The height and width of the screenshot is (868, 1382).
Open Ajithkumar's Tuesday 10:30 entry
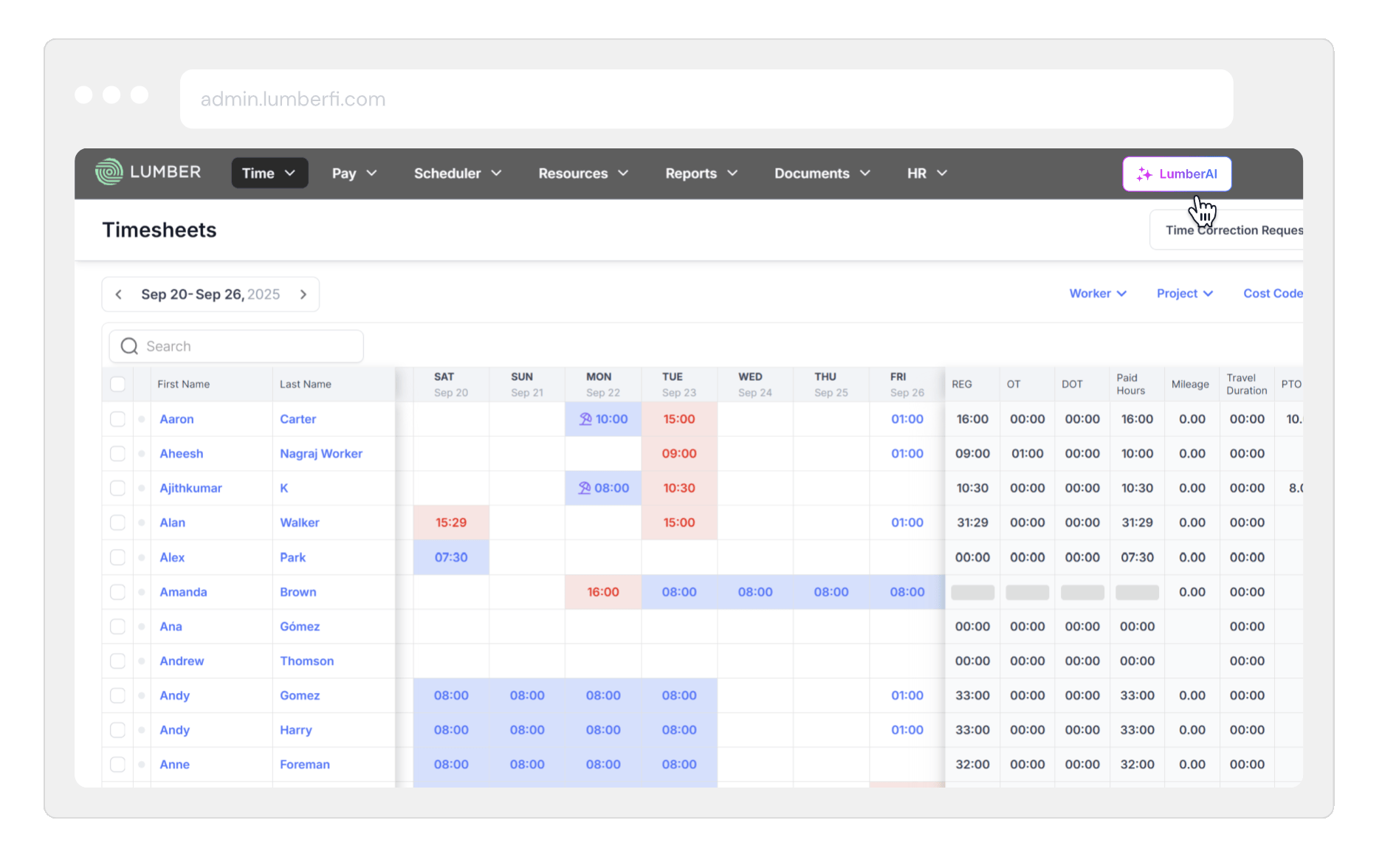(679, 488)
